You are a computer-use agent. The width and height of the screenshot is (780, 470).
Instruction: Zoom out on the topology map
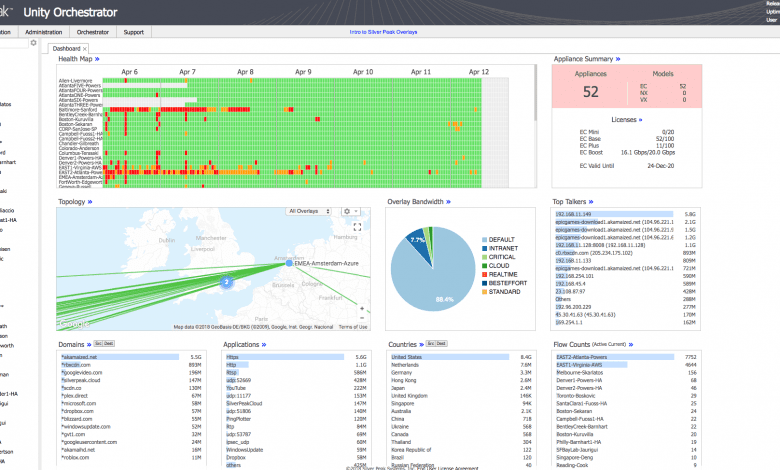click(362, 318)
